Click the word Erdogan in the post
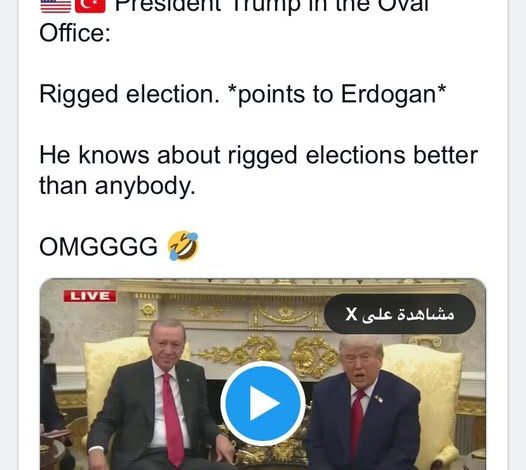The height and width of the screenshot is (470, 526). pos(388,94)
